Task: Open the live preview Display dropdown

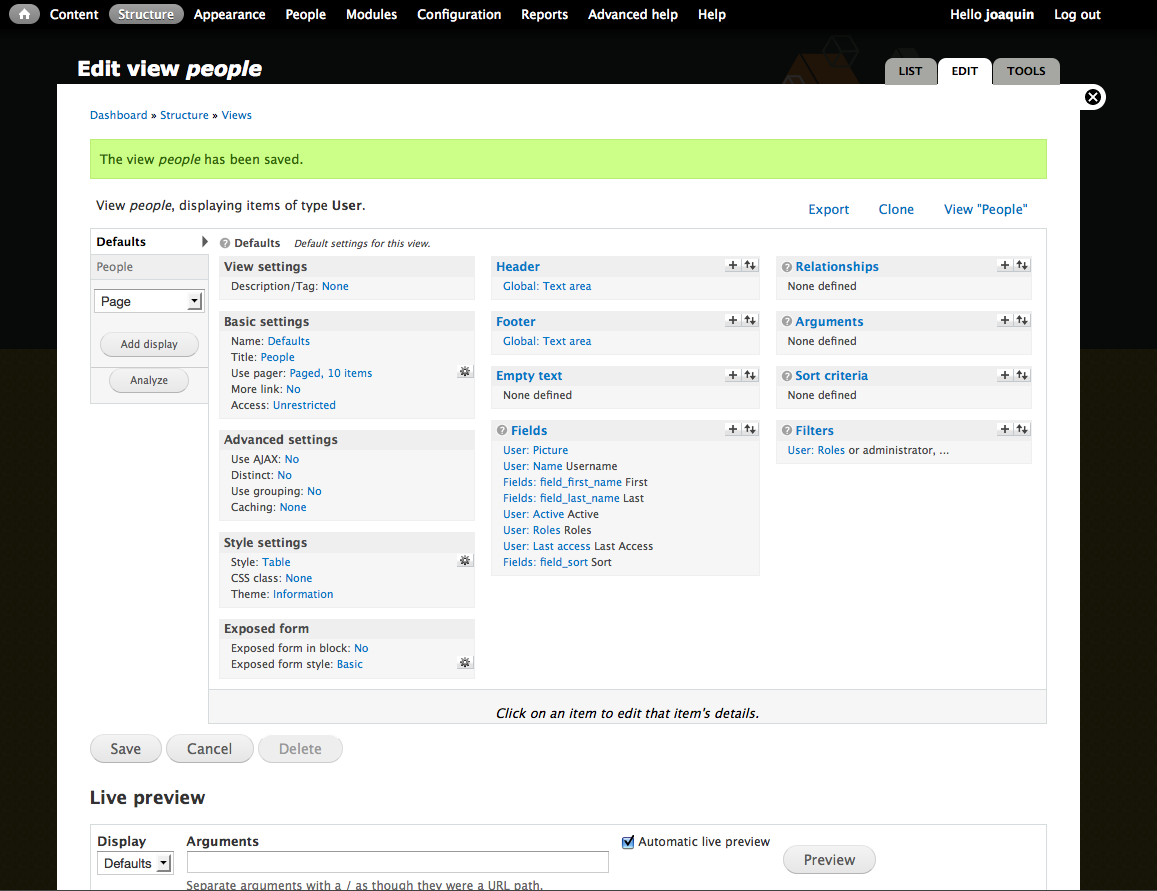Action: tap(135, 863)
